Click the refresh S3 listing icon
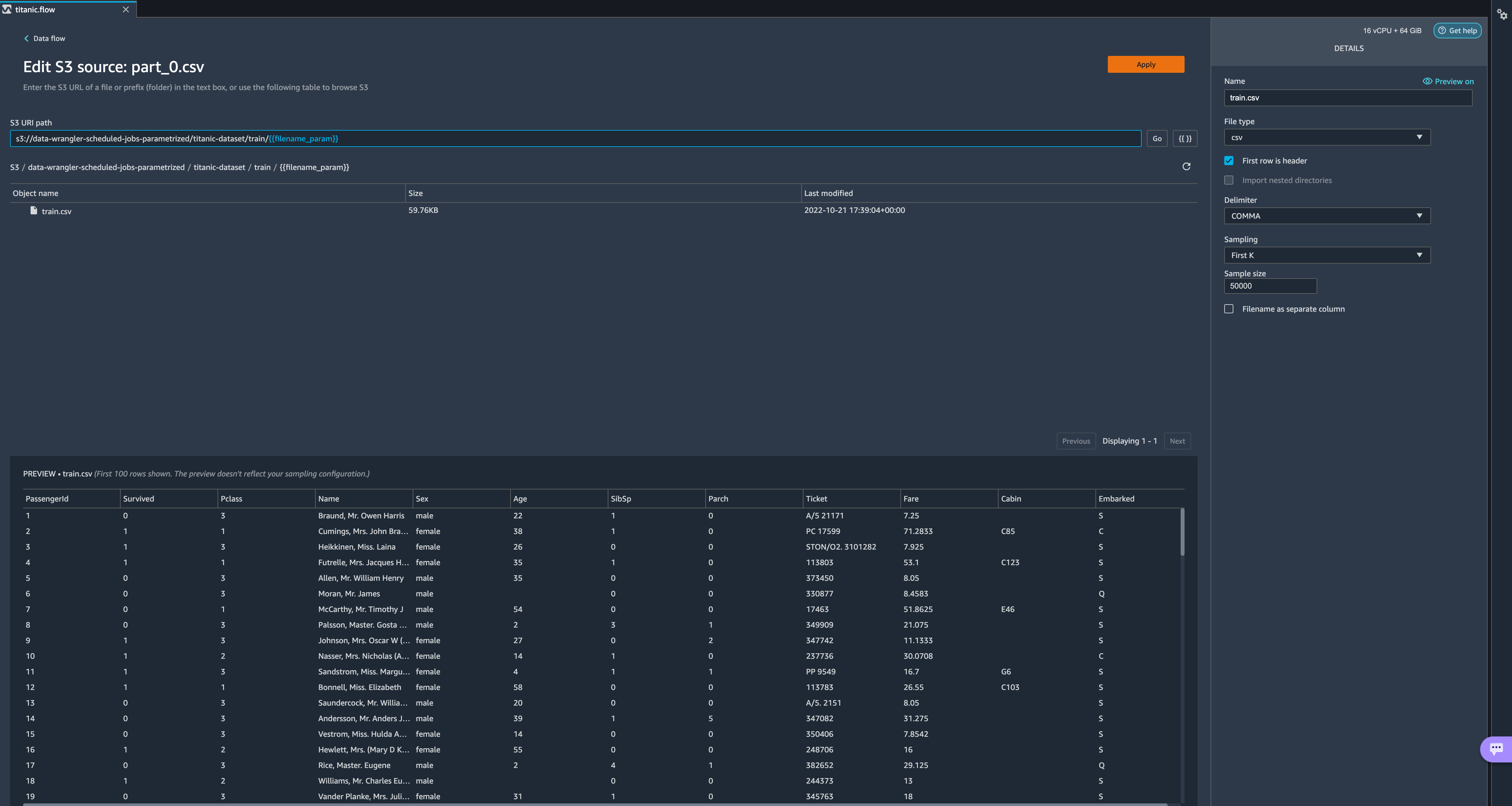Image resolution: width=1512 pixels, height=806 pixels. tap(1186, 167)
